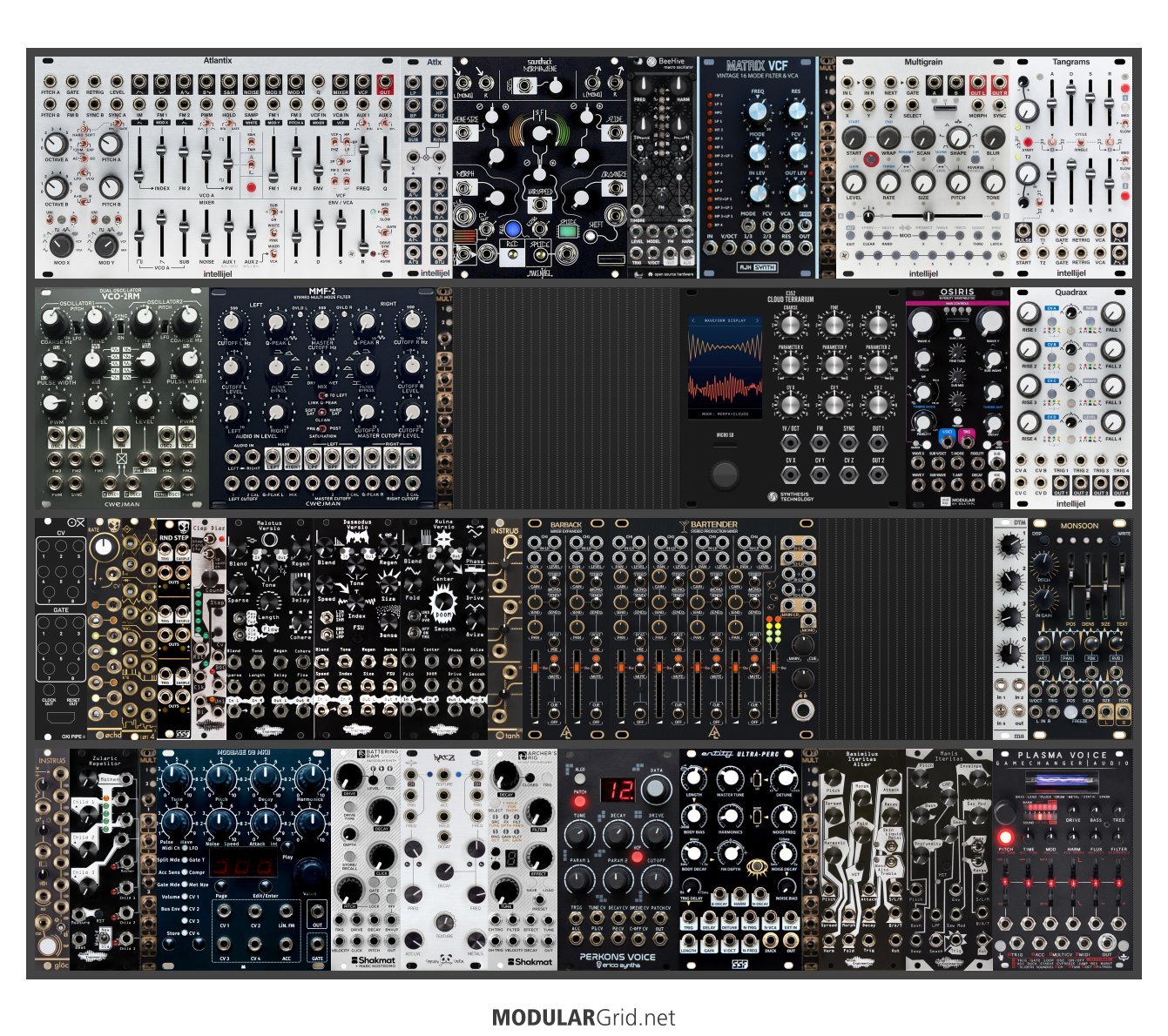Click the MOD X knob on Atlantix

[x=62, y=246]
